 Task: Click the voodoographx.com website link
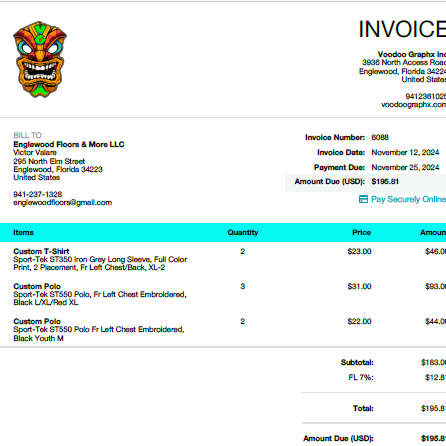point(413,105)
